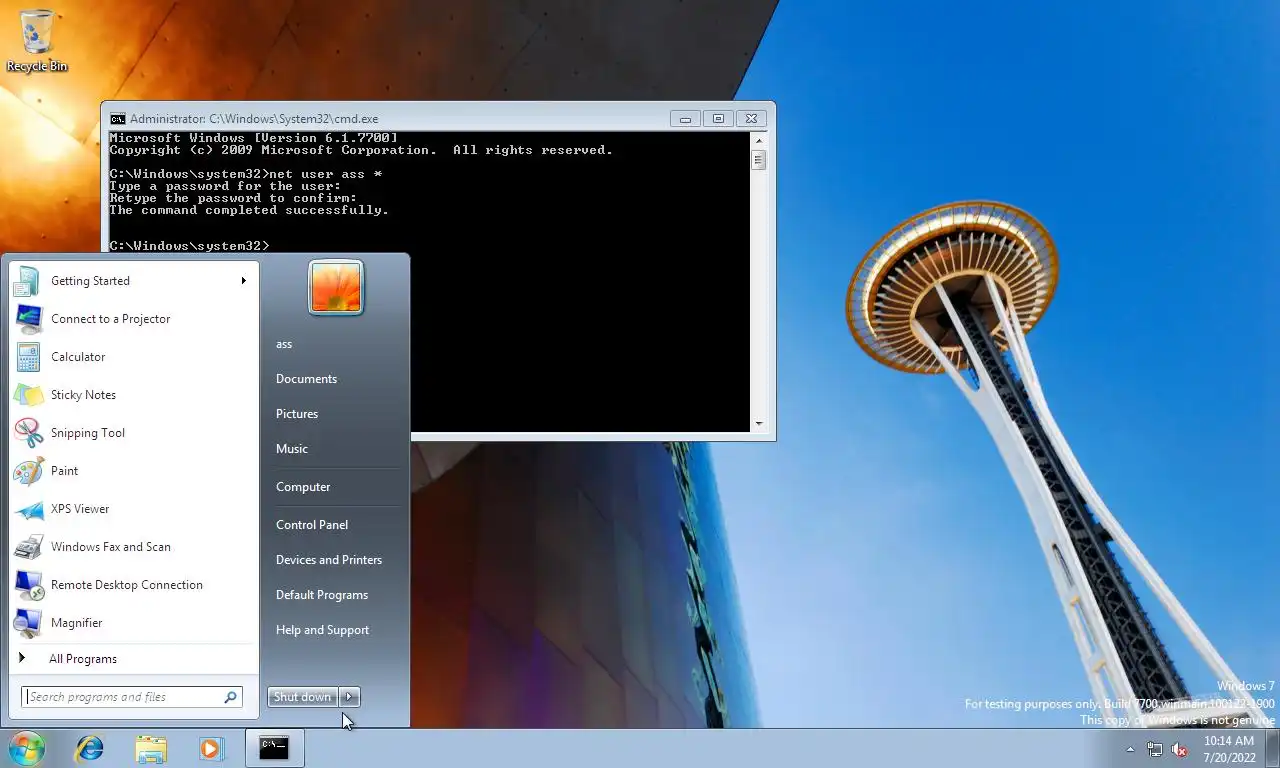
Task: Click the cmd scrollbar thumb
Action: (x=758, y=159)
